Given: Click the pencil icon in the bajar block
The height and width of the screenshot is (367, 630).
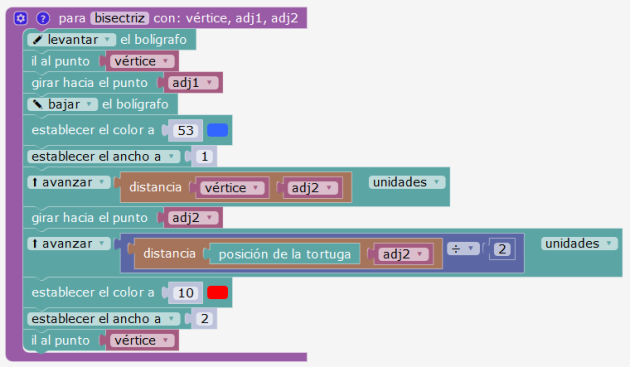Looking at the screenshot, I should tap(37, 104).
